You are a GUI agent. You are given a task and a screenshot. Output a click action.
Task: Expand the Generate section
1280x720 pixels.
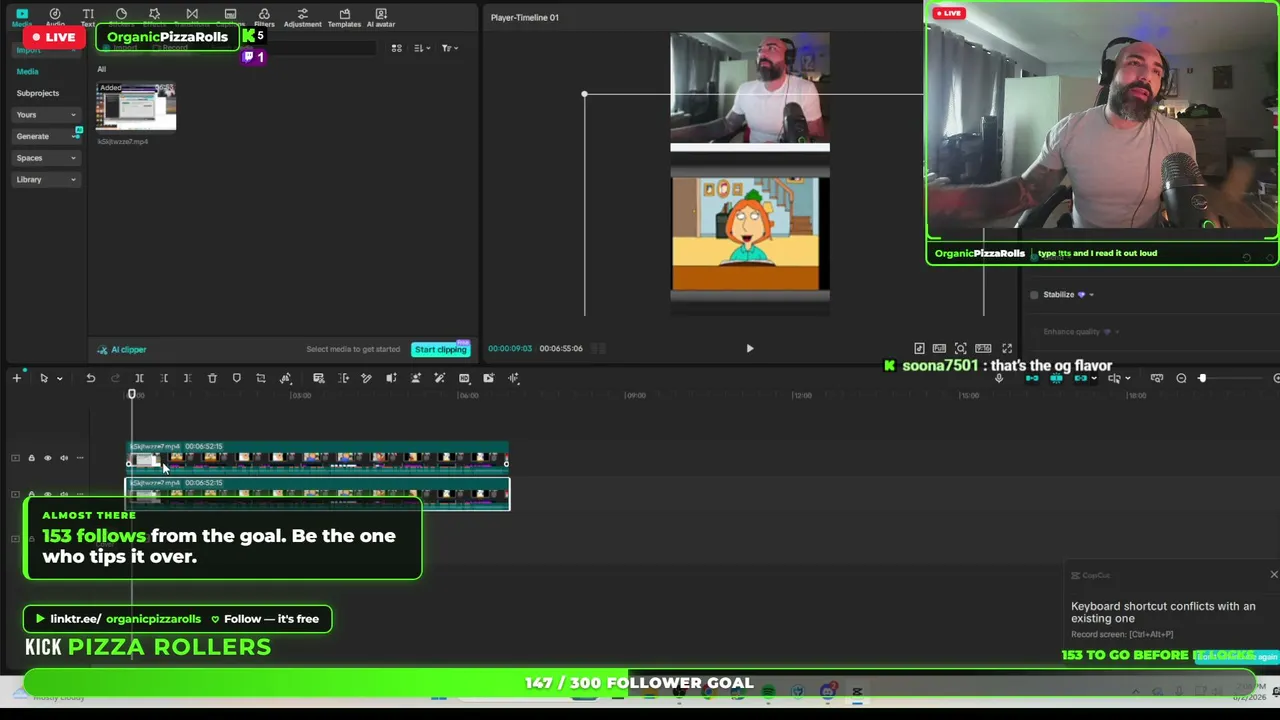pos(46,136)
